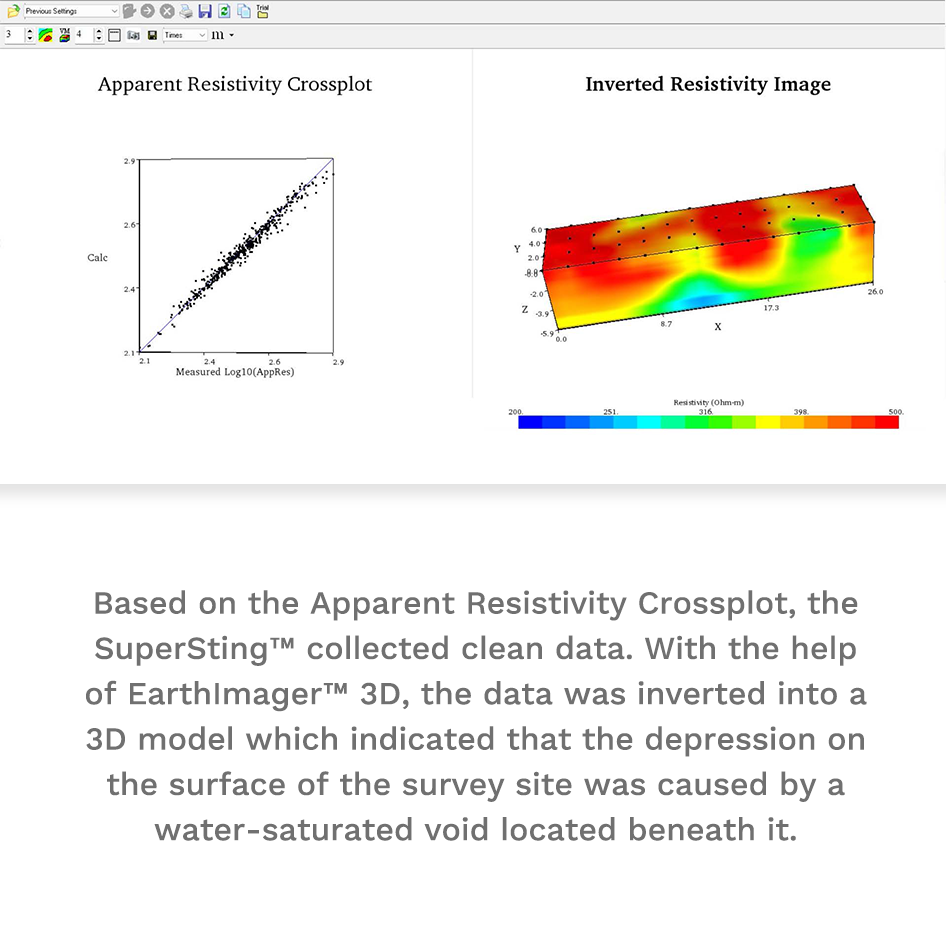Click the crossplot scatter chart area
This screenshot has width=946, height=946.
[236, 256]
